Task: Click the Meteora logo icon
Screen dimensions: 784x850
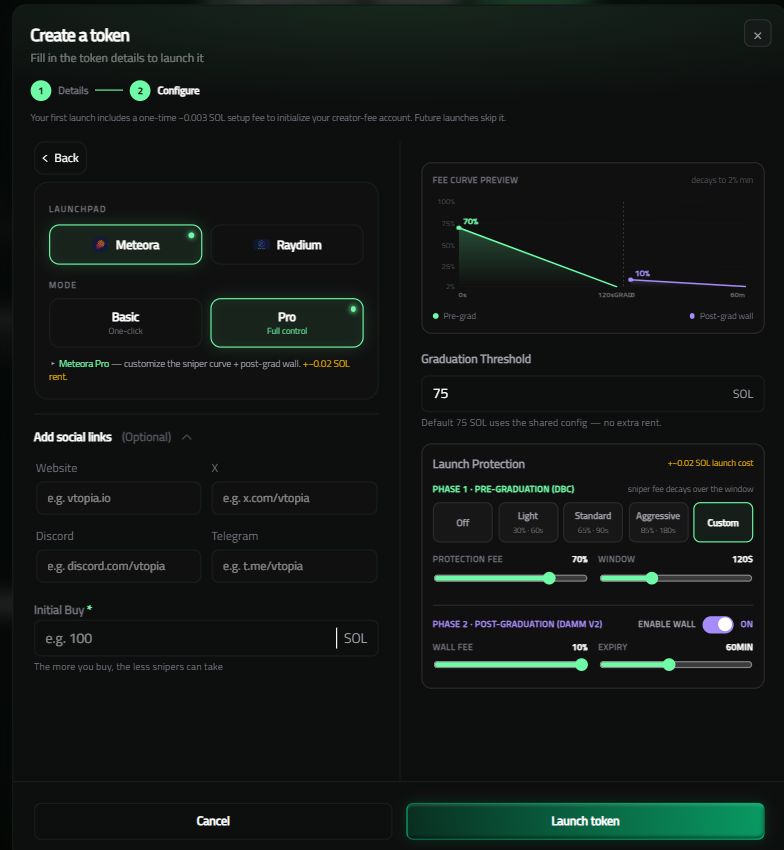Action: click(x=100, y=244)
